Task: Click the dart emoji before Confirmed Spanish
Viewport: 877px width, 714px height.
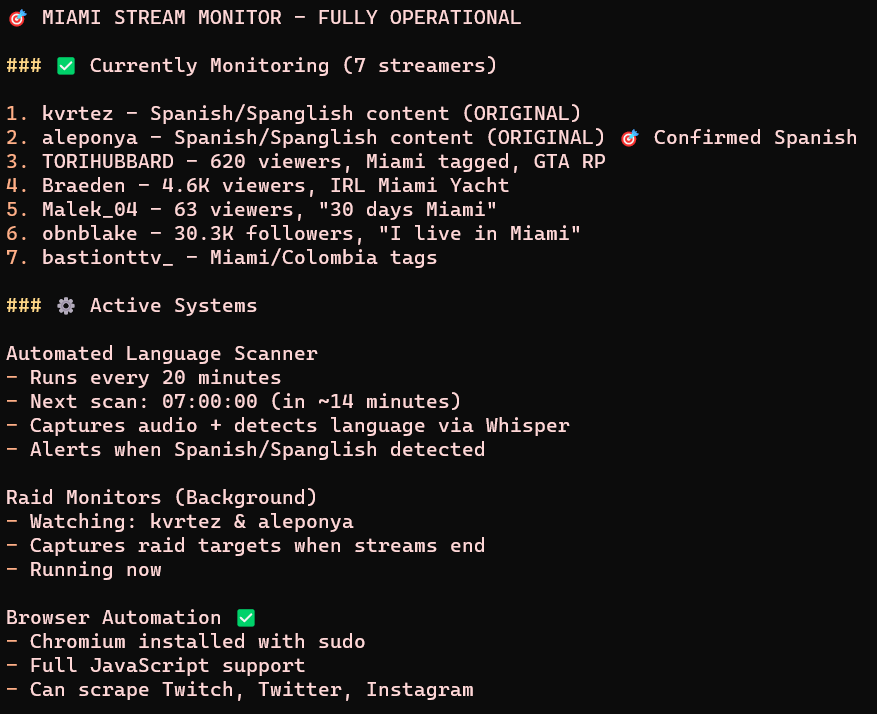Action: (x=629, y=138)
